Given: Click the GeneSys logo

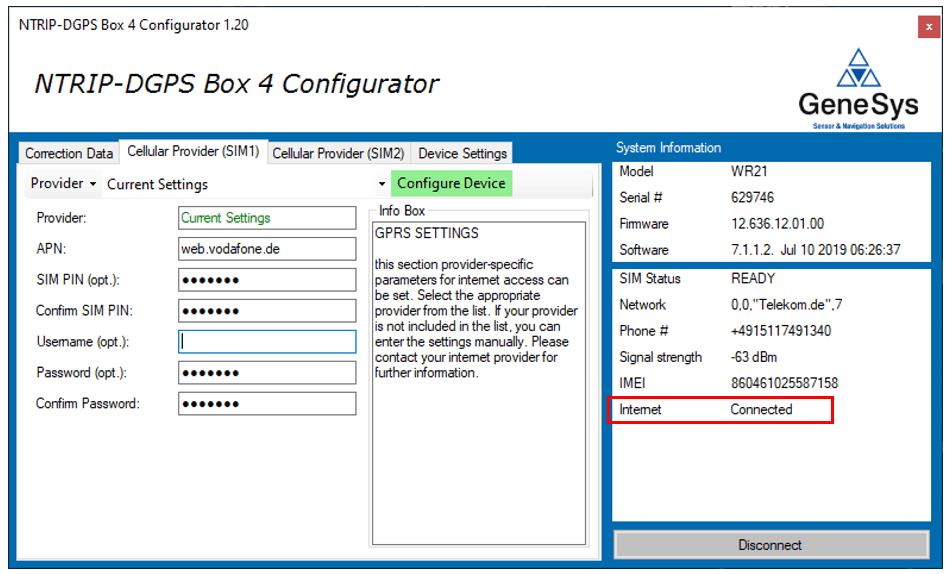Looking at the screenshot, I should (x=858, y=89).
